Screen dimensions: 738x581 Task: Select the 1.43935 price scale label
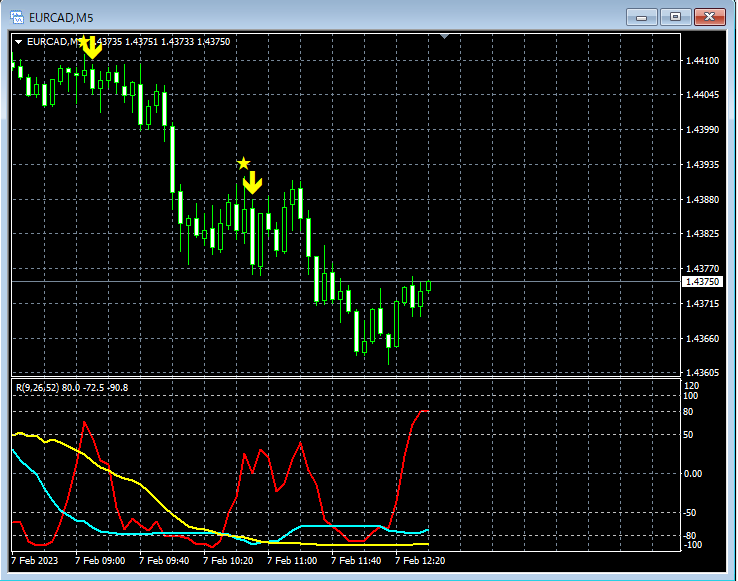[702, 165]
